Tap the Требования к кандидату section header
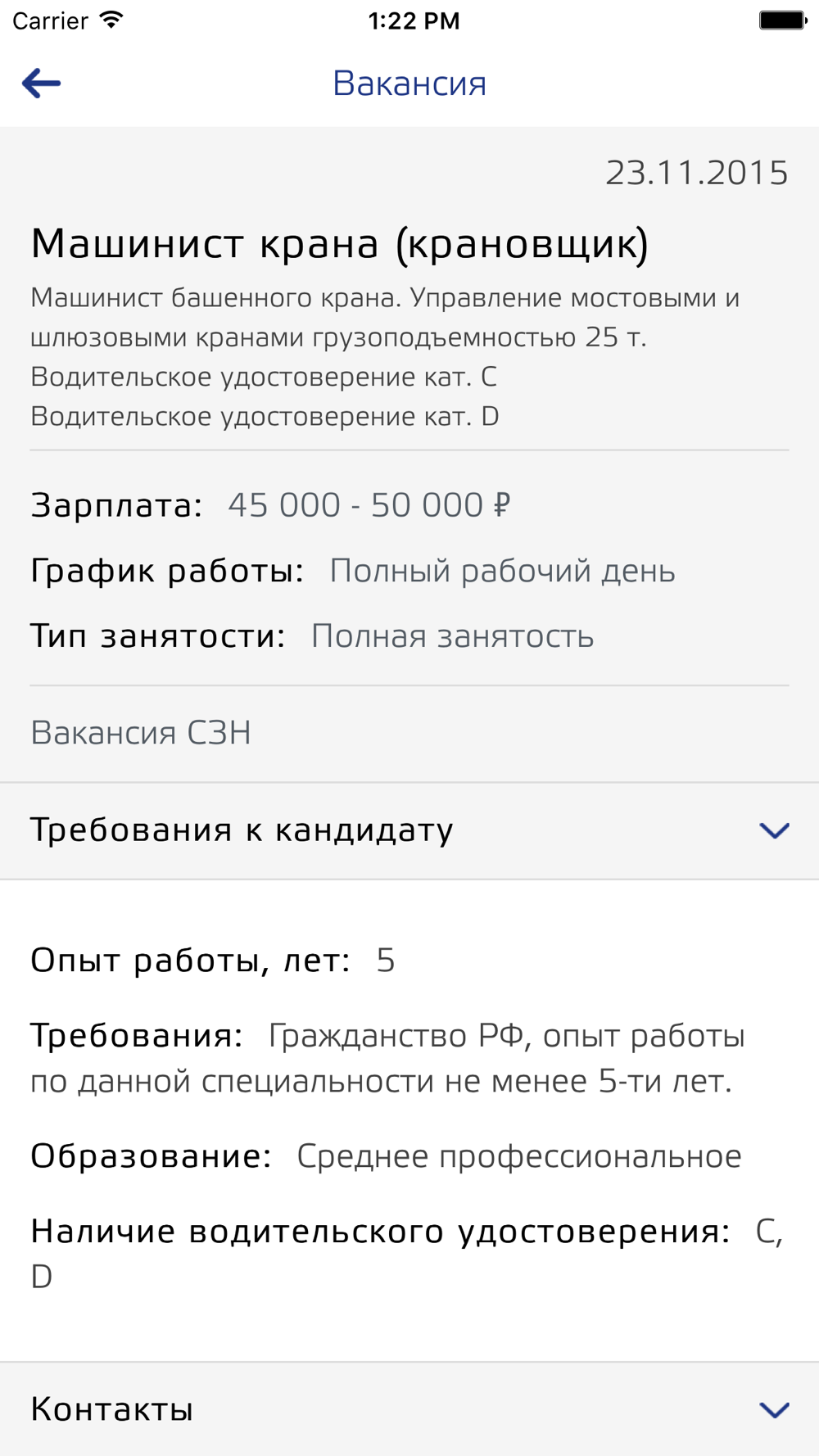 409,830
